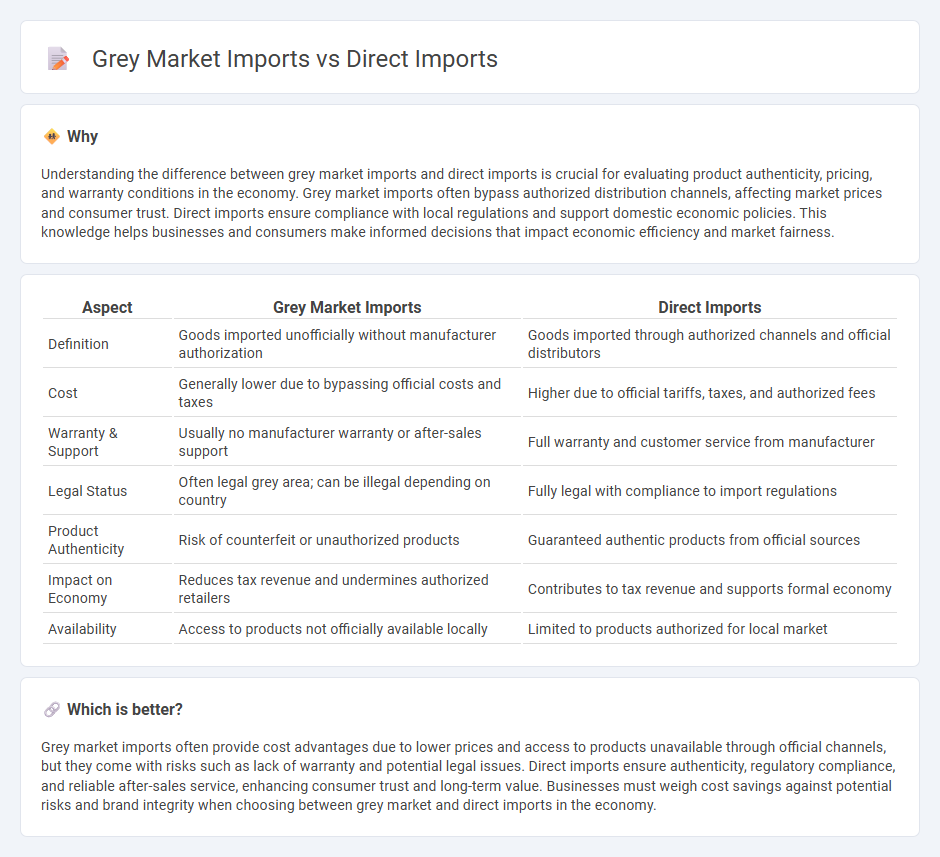Viewport: 940px width, 857px height.
Task: Click cell 'Contributes to tax revenue and supports formal economy'
Action: point(710,589)
